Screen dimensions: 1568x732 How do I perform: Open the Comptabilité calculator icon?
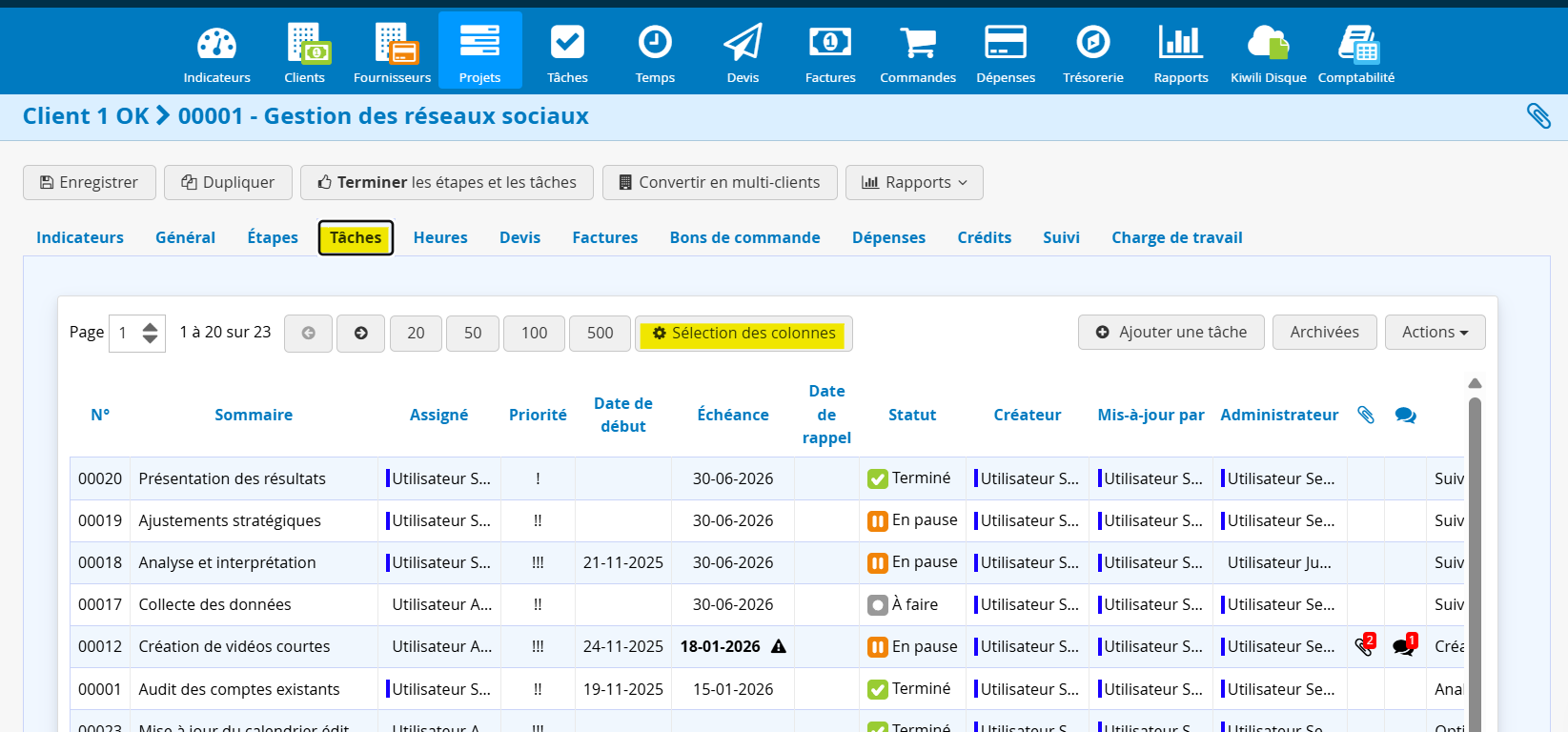click(x=1357, y=43)
